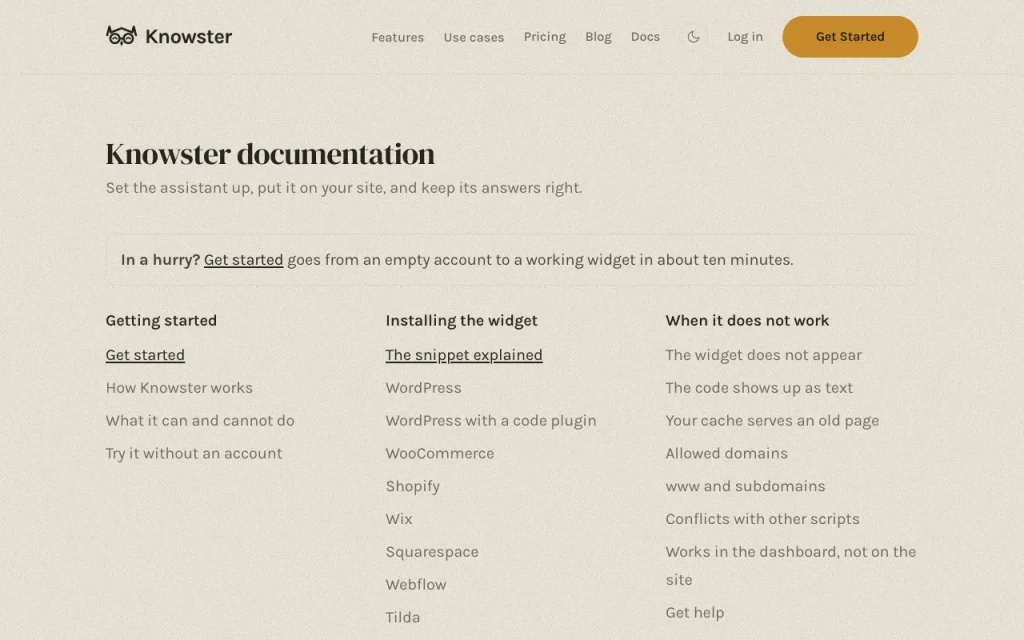Select the WordPress install guide
Viewport: 1024px width, 640px height.
423,388
